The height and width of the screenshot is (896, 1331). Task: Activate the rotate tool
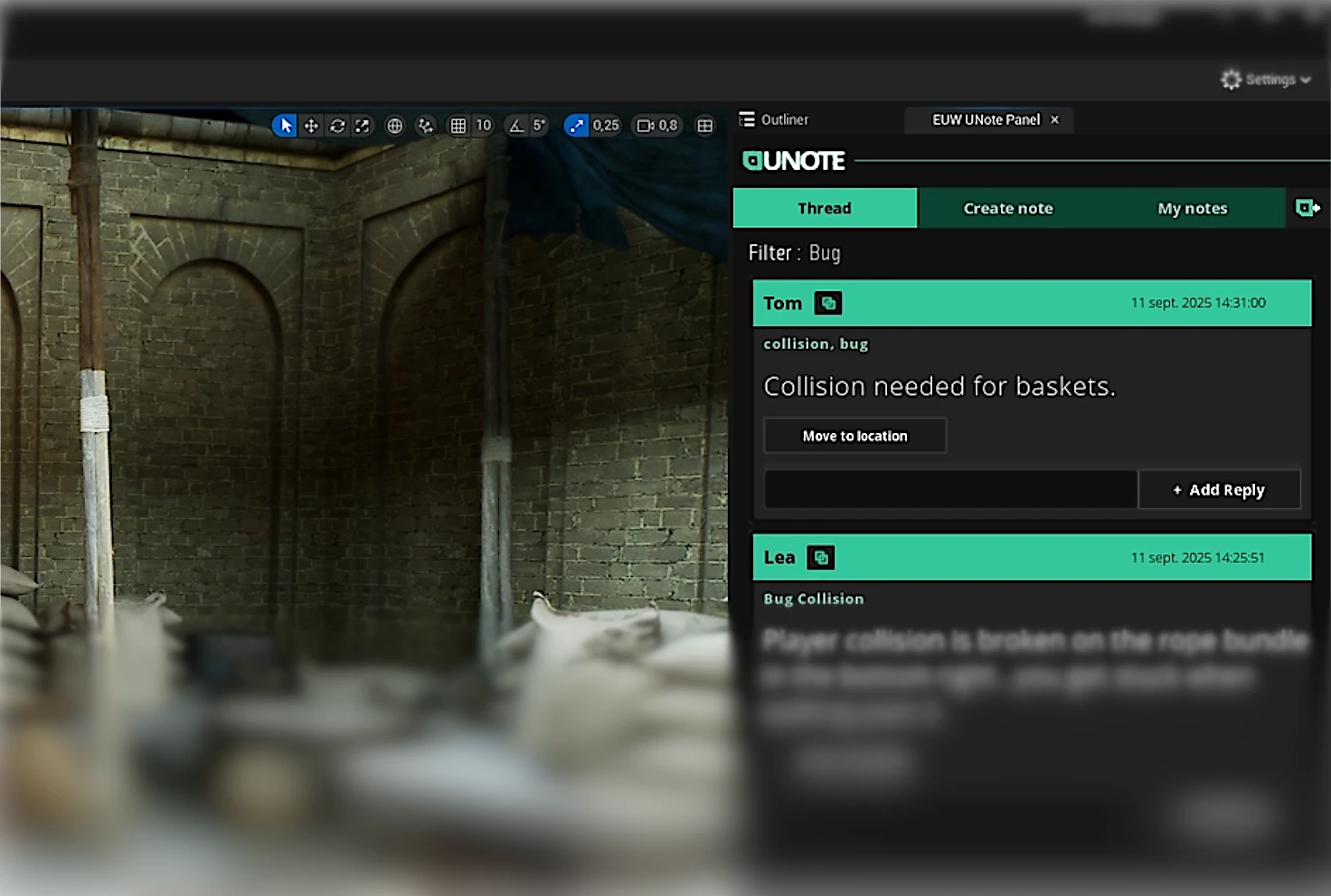pos(337,126)
